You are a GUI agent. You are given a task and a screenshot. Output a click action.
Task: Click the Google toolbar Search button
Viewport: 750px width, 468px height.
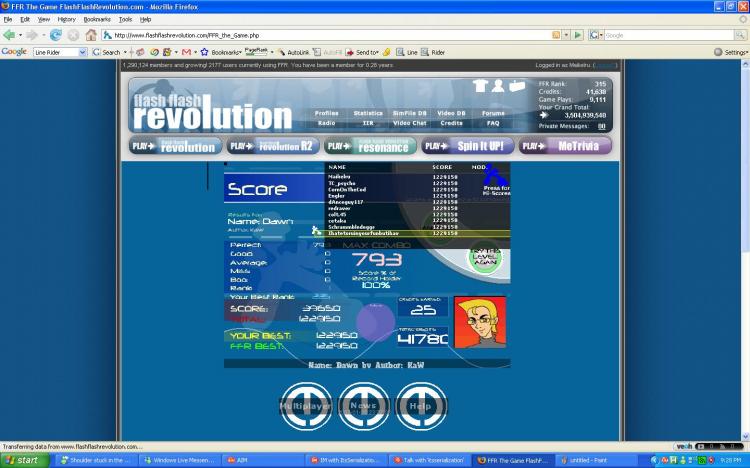(x=106, y=52)
